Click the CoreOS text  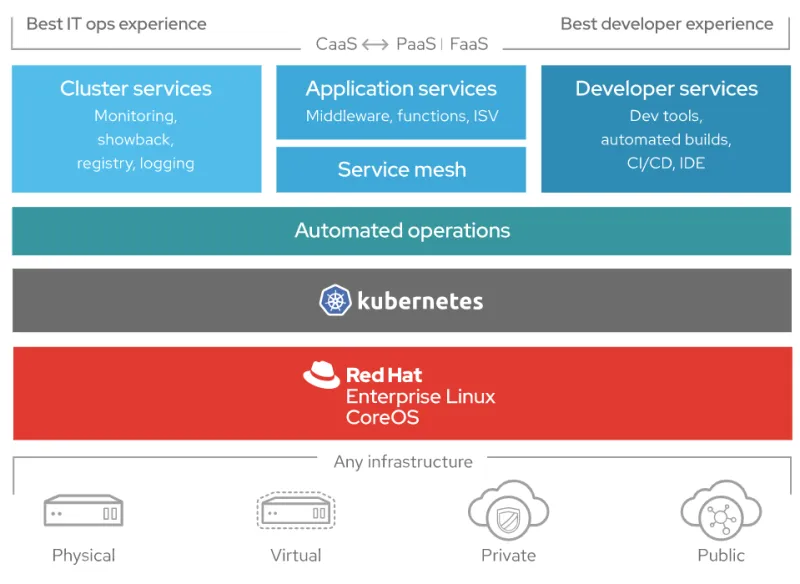pyautogui.click(x=383, y=418)
